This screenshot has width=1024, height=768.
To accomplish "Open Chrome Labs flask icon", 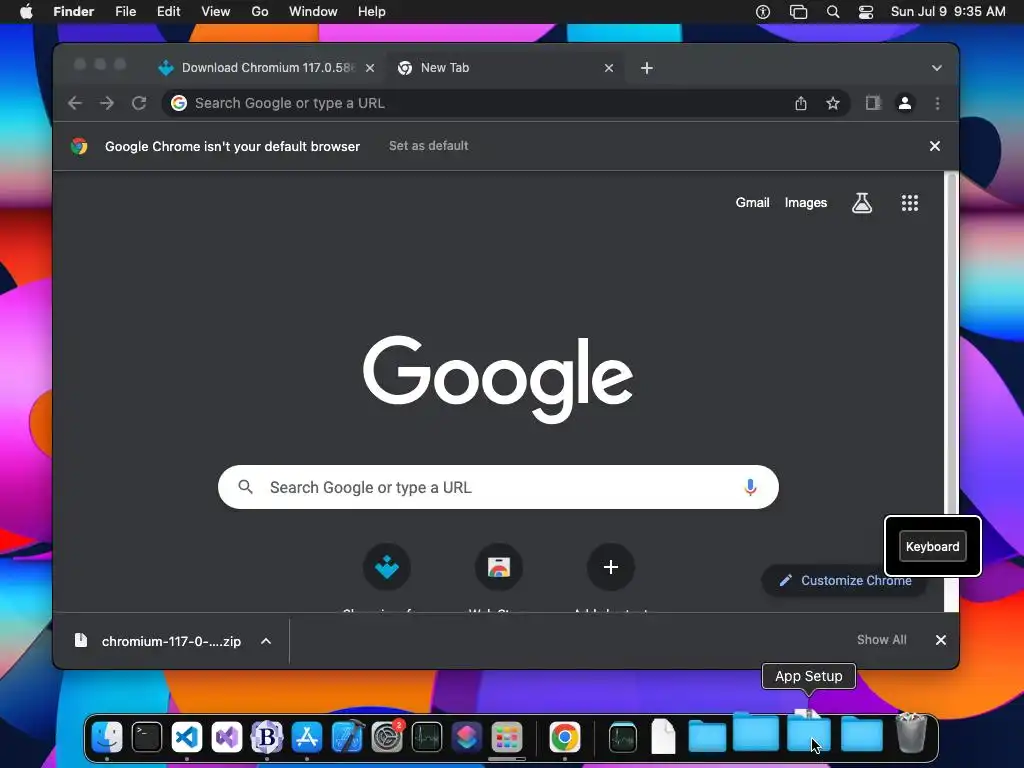I will point(862,203).
